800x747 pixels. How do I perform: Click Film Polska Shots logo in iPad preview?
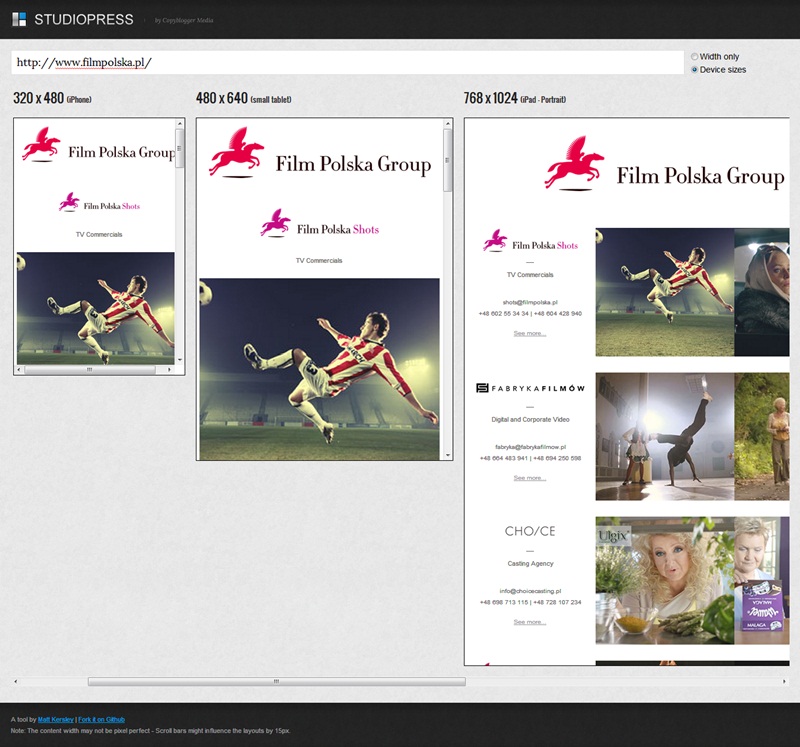click(531, 241)
